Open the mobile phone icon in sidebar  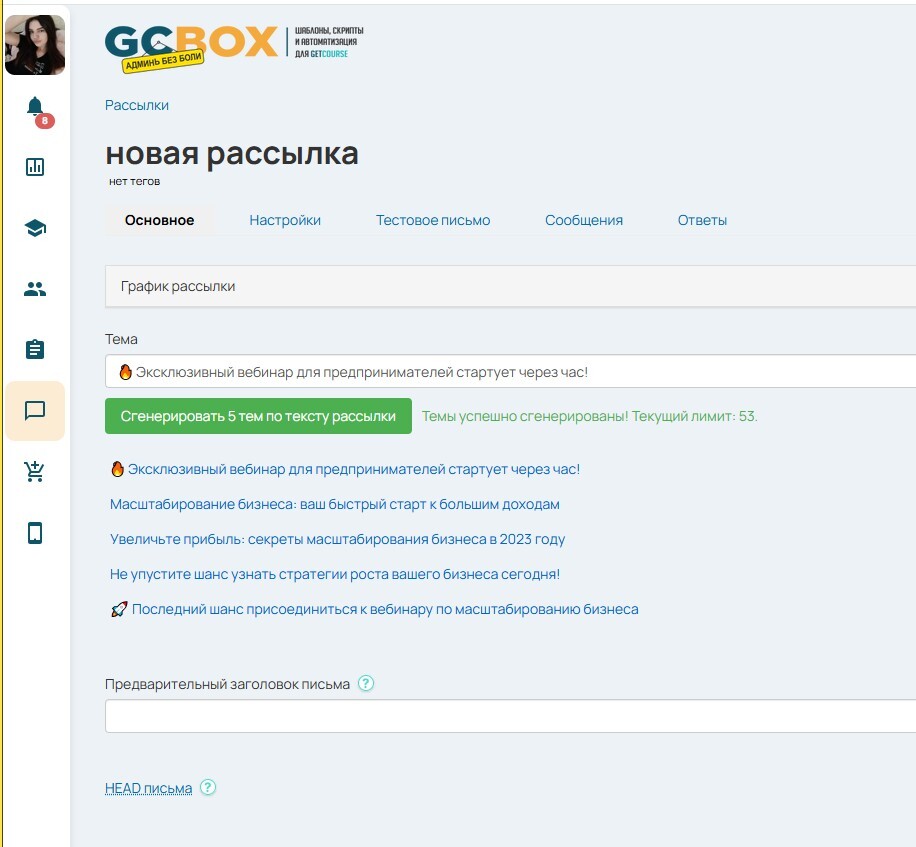[x=35, y=533]
